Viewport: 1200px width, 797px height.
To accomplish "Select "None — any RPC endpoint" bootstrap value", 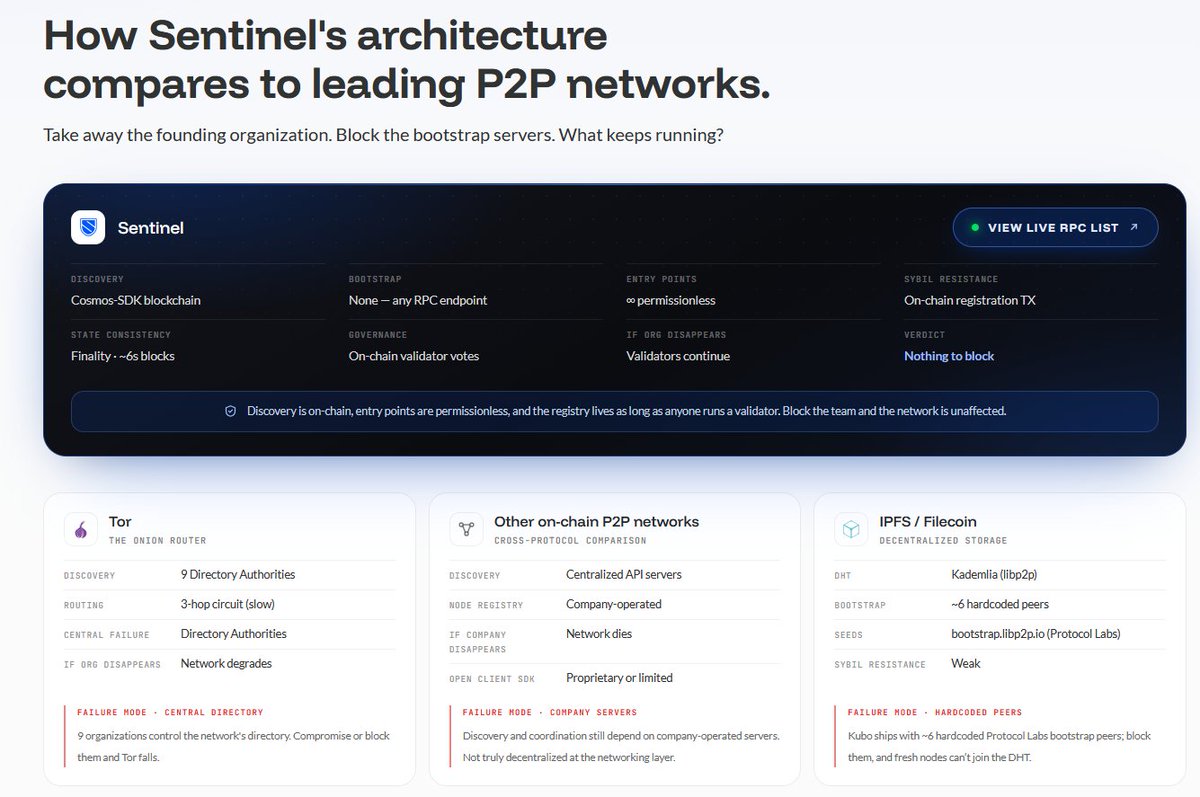I will (418, 300).
